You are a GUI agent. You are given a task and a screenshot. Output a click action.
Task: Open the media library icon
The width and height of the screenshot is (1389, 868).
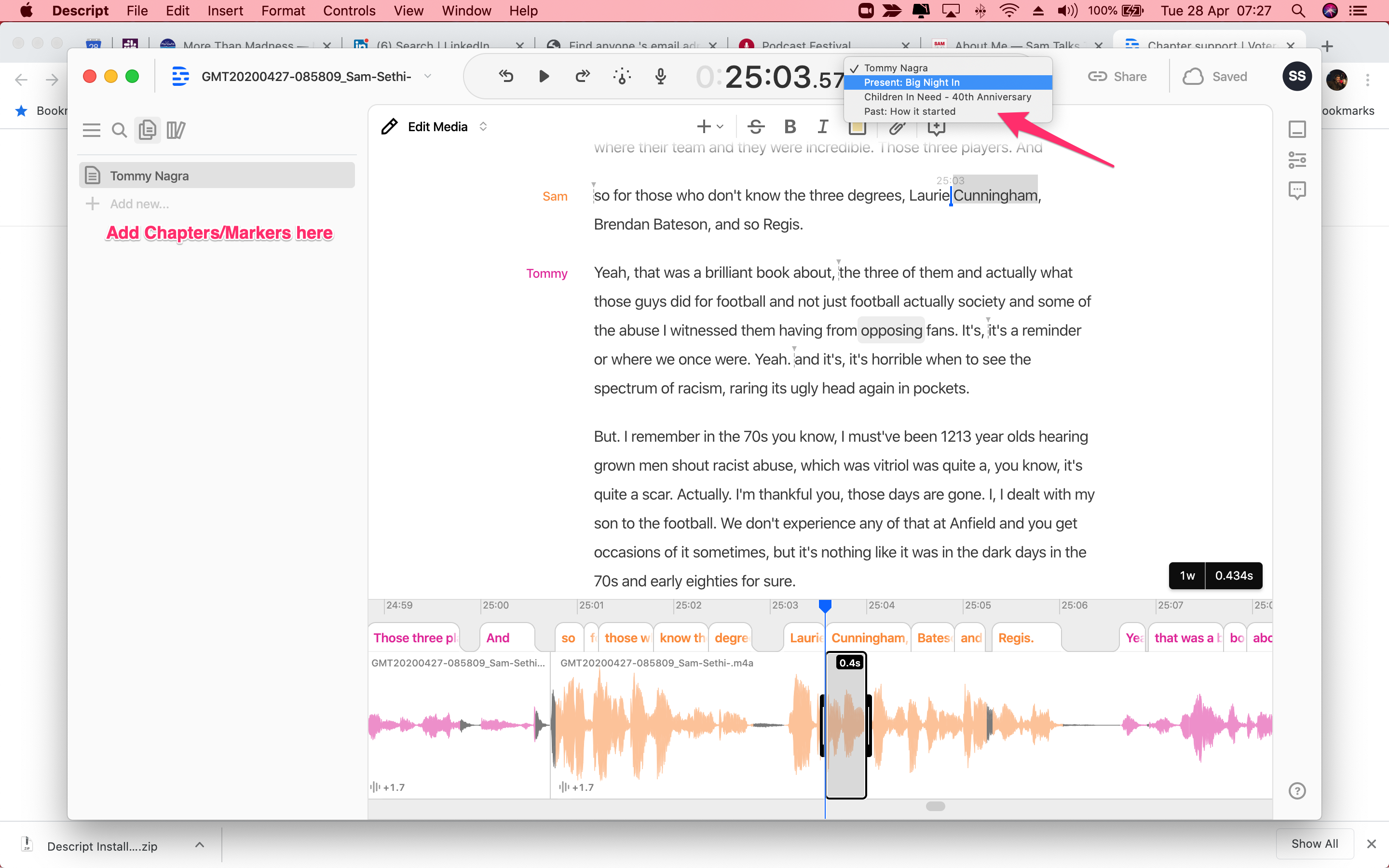(x=176, y=130)
